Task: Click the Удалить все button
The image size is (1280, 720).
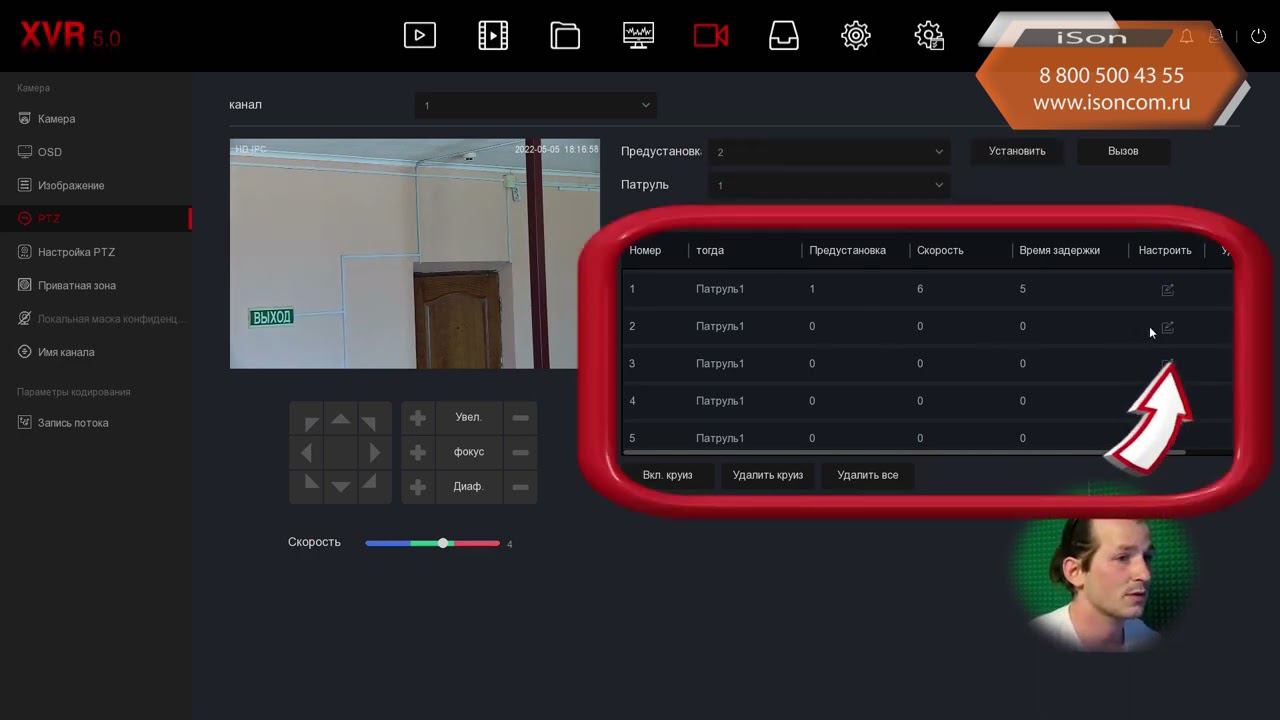Action: coord(868,475)
